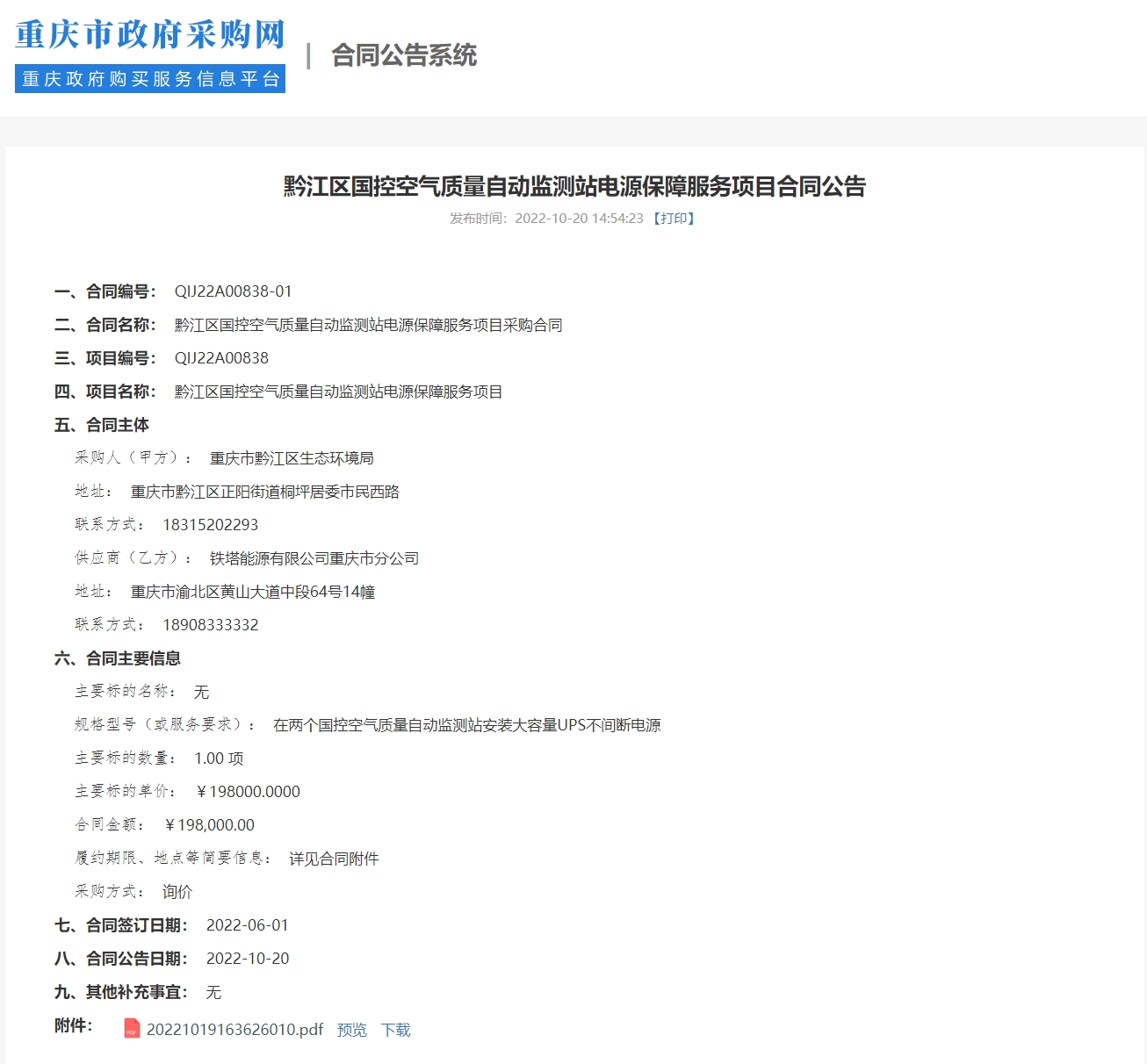Download the attachment via 下载 link
The height and width of the screenshot is (1064, 1147).
coord(395,1030)
